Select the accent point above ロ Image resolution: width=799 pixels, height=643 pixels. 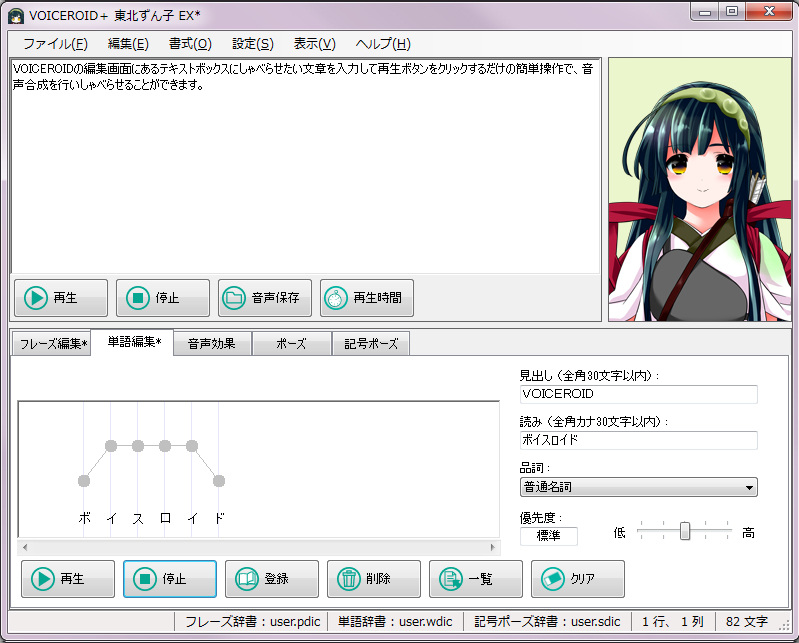(x=165, y=446)
